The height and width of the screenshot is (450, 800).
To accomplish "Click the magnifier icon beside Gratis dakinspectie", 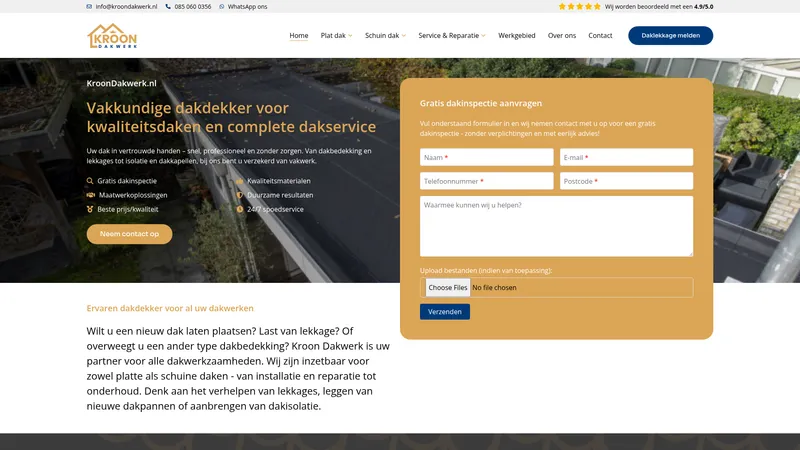I will (x=90, y=181).
